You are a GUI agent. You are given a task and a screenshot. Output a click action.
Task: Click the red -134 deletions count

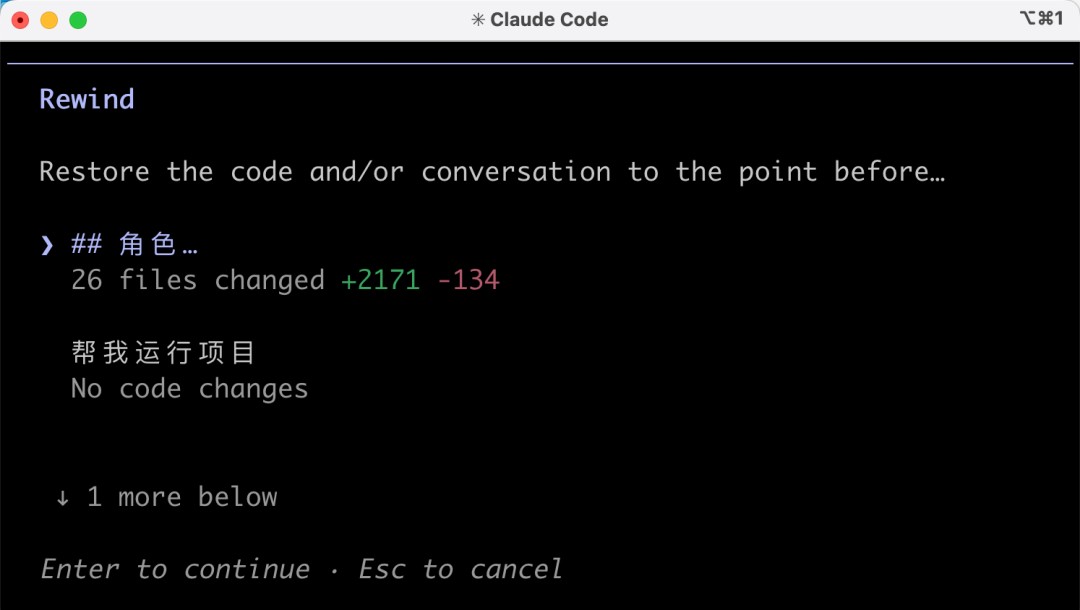[x=468, y=280]
